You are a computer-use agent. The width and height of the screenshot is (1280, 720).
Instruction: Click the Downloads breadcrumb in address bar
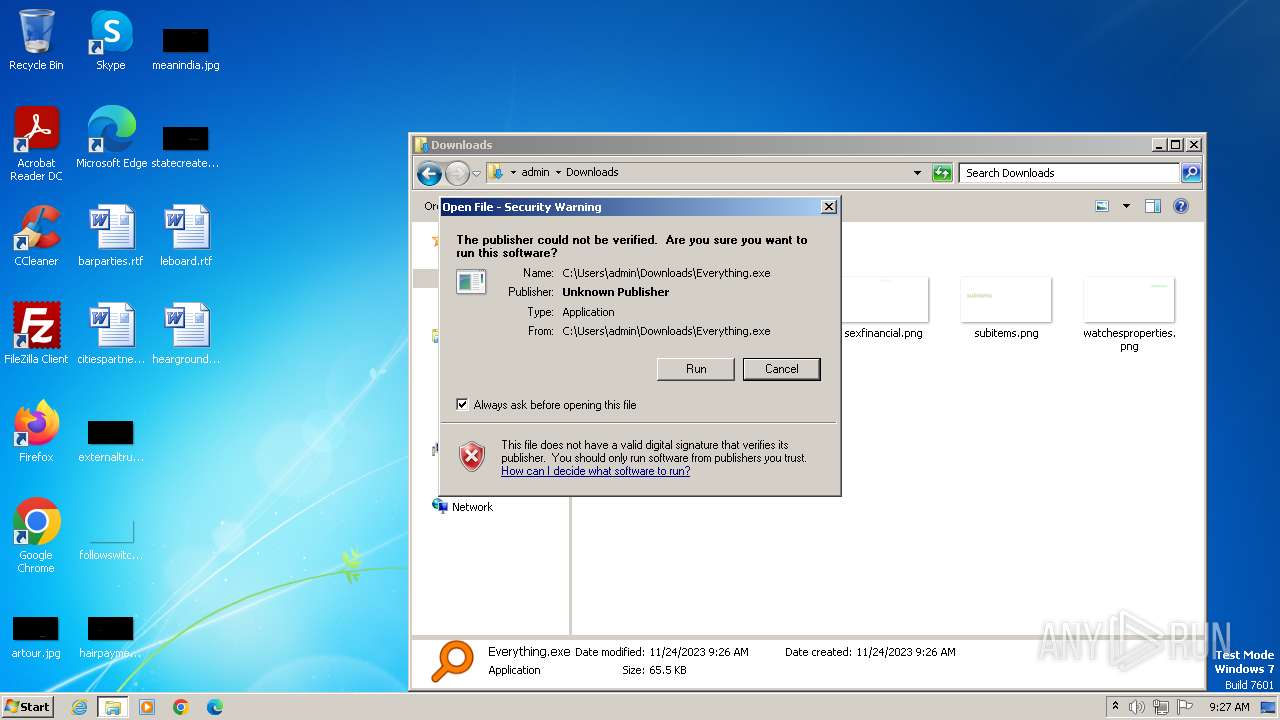click(x=592, y=172)
